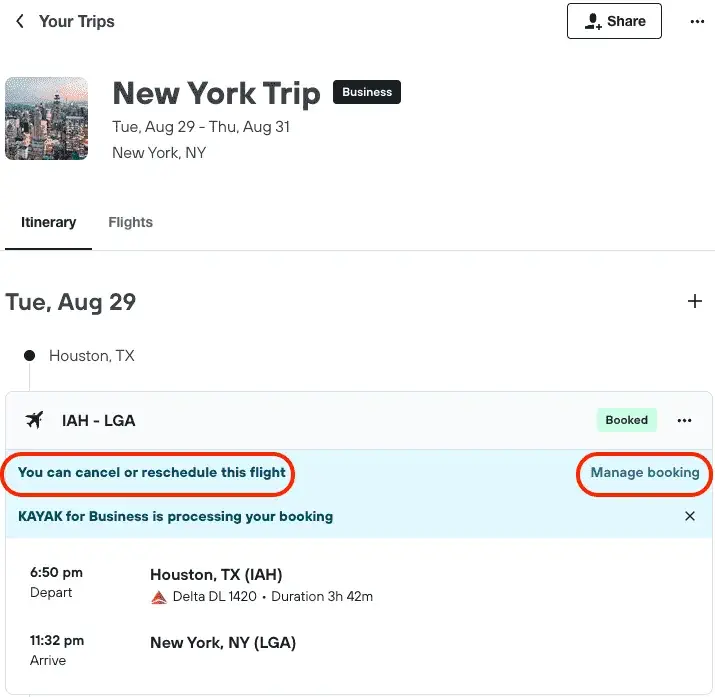Click 'KAYAK for Business is processing your booking'

176,516
